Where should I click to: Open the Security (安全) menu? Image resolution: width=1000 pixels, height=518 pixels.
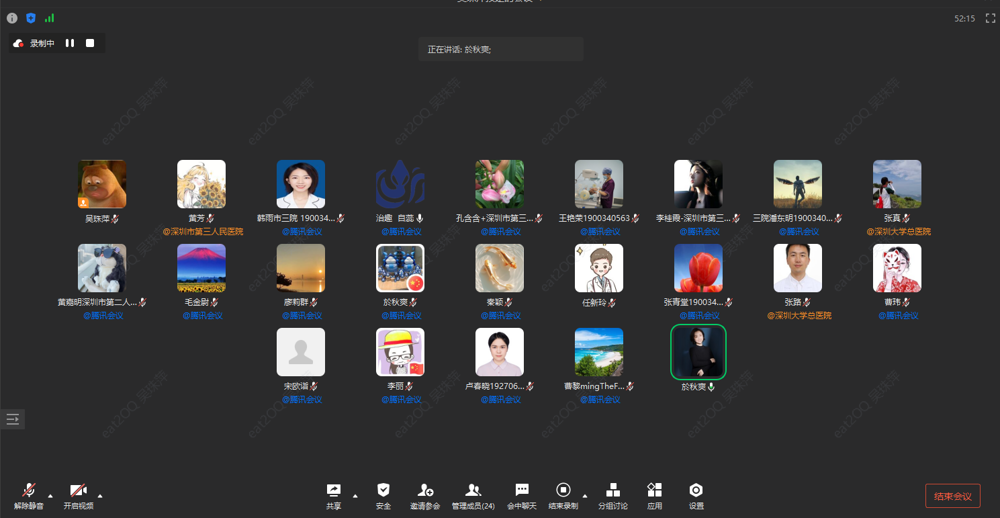click(x=383, y=495)
